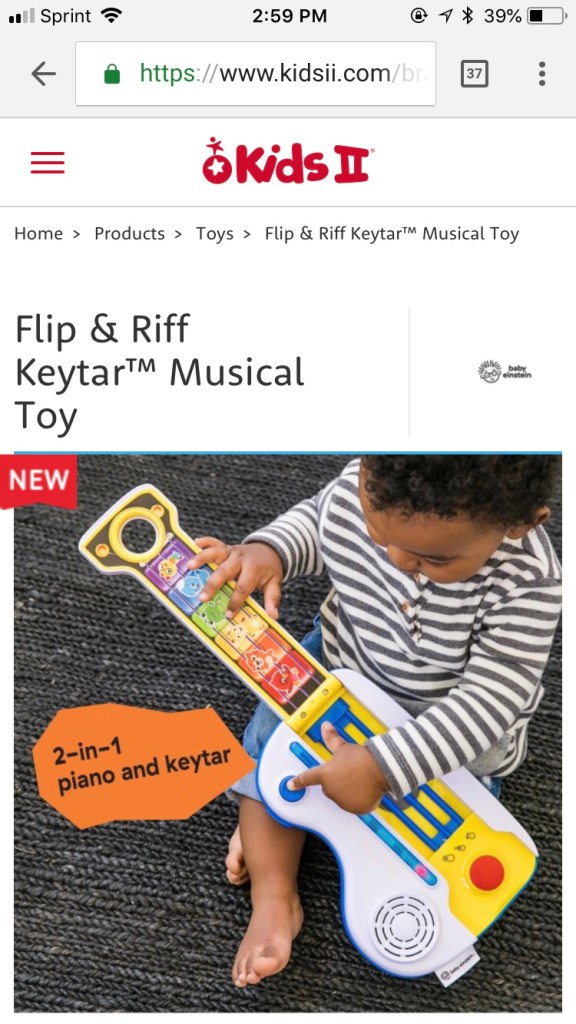Viewport: 576px width, 1024px height.
Task: Tap the Kids II logo
Action: pyautogui.click(x=288, y=161)
